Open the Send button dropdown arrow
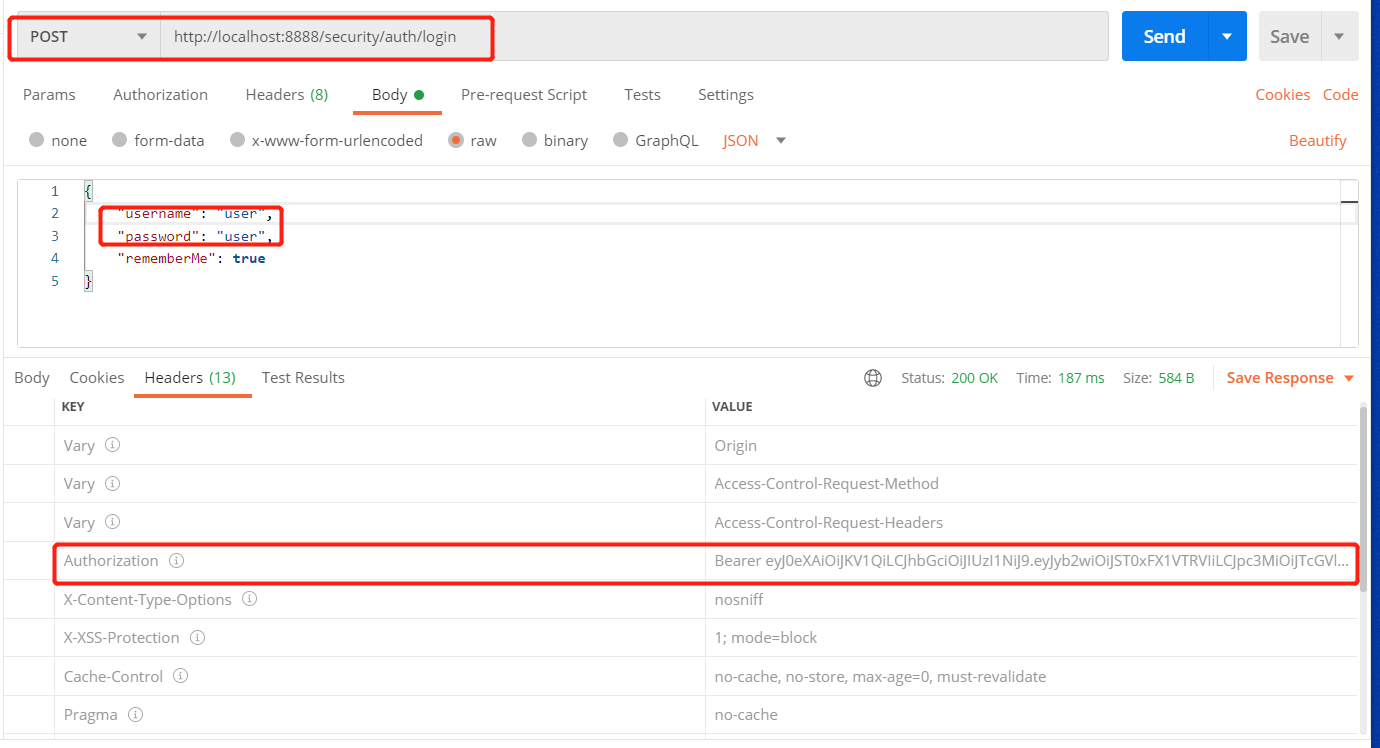Image resolution: width=1380 pixels, height=748 pixels. 1227,36
